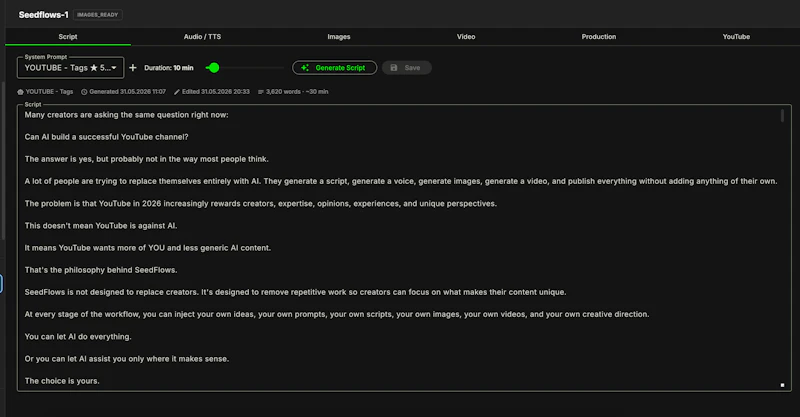Click the IMAGES_READY status badge

tap(97, 15)
